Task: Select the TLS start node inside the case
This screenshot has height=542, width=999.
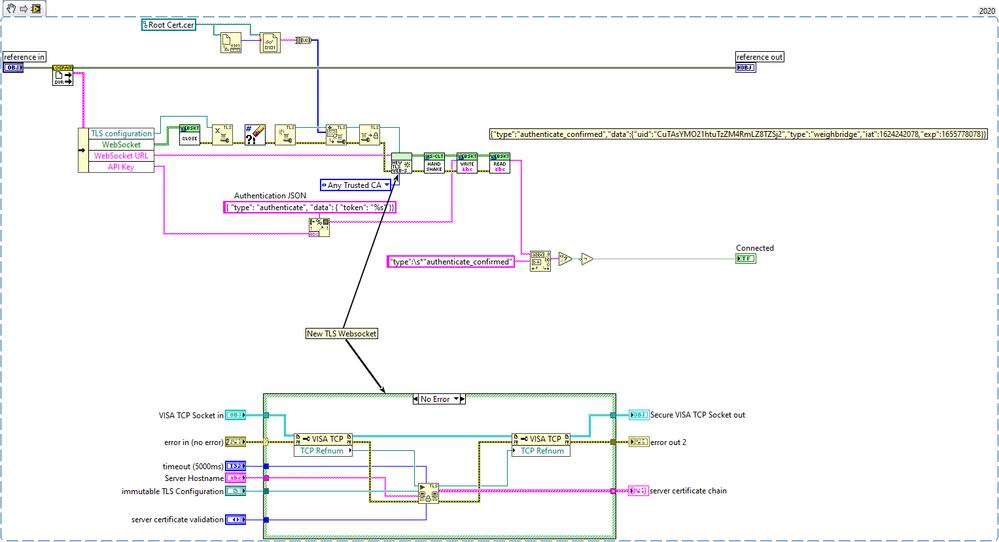Action: pos(429,494)
